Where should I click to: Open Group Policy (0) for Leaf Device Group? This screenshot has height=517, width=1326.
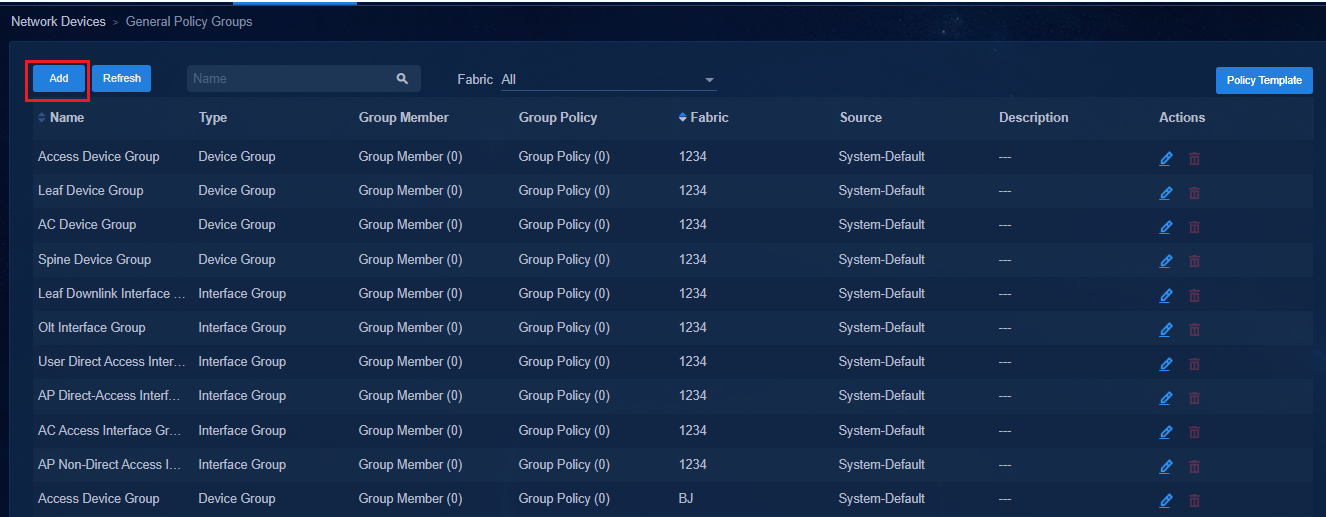tap(564, 190)
